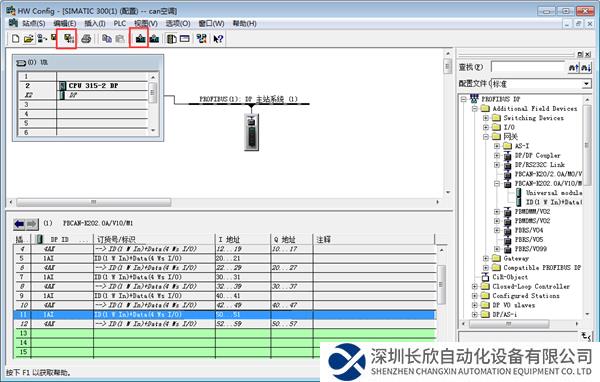
Task: Open the PLC menu
Action: (119, 23)
